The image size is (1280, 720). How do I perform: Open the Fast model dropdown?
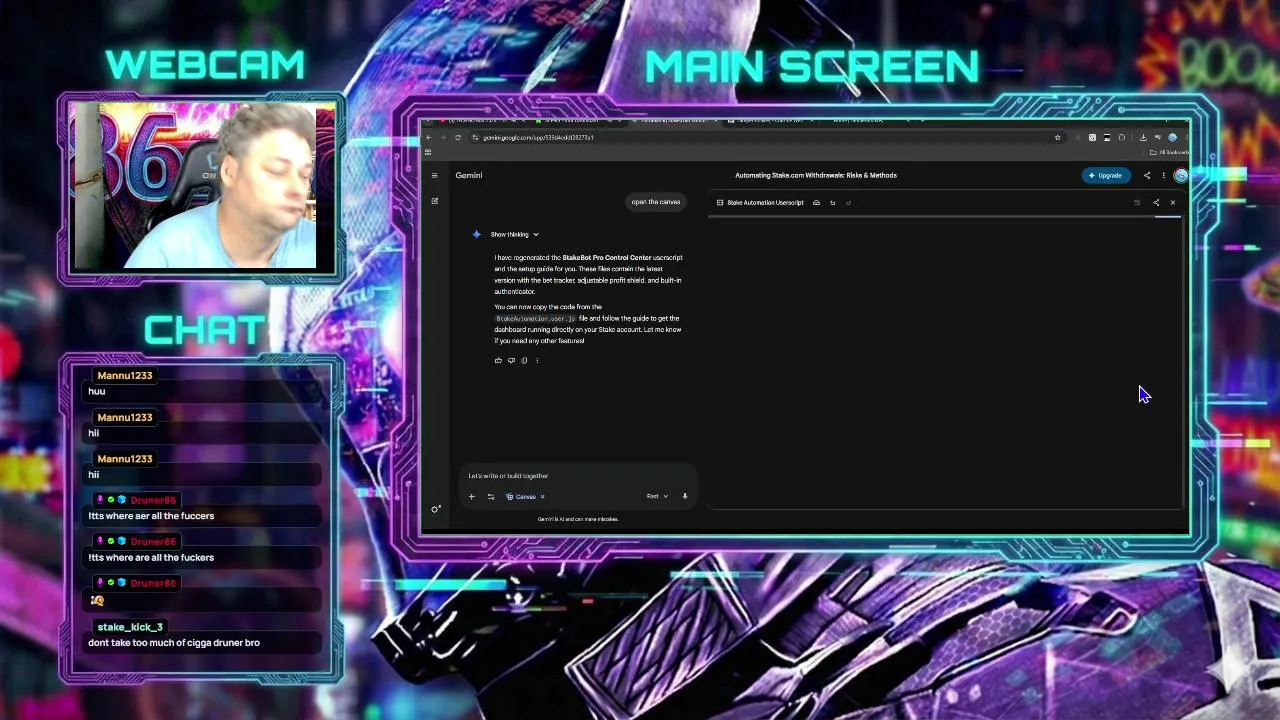click(657, 496)
